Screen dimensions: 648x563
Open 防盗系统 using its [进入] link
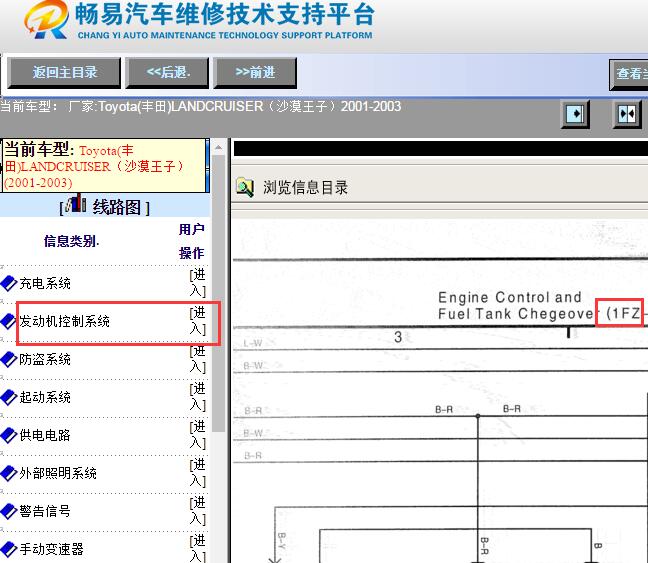(198, 359)
